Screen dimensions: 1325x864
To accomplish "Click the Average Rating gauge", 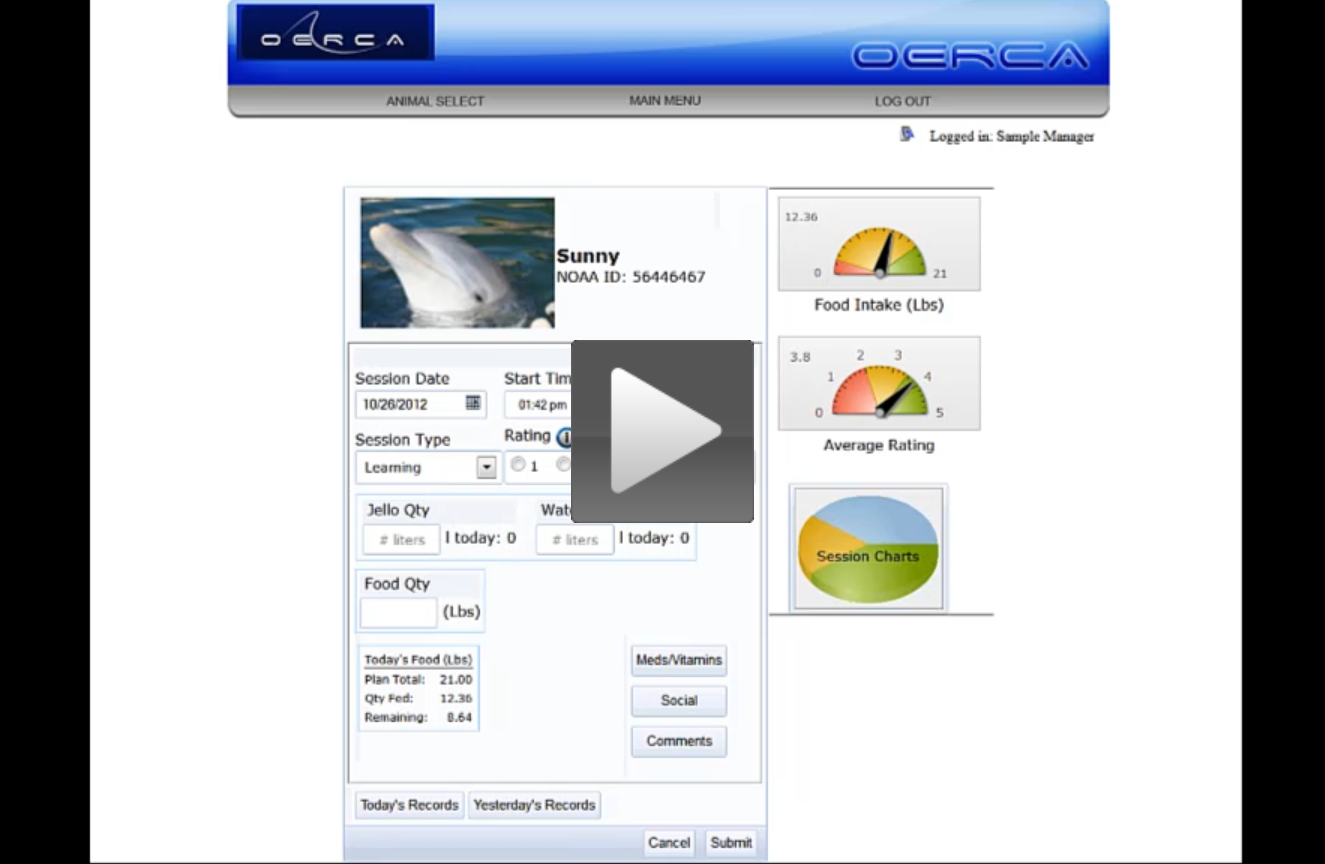I will point(879,384).
